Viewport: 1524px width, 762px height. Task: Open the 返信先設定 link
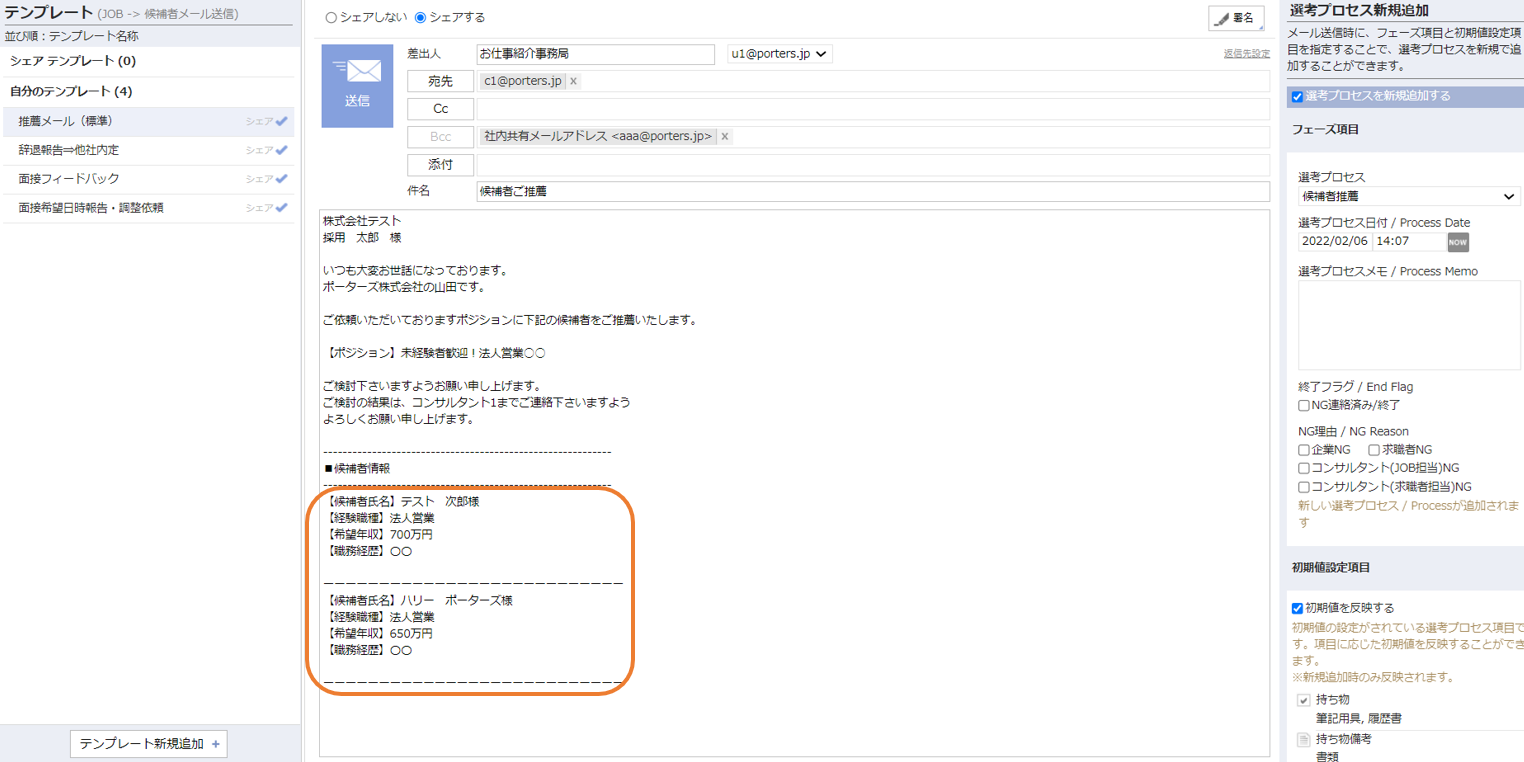tap(1246, 54)
